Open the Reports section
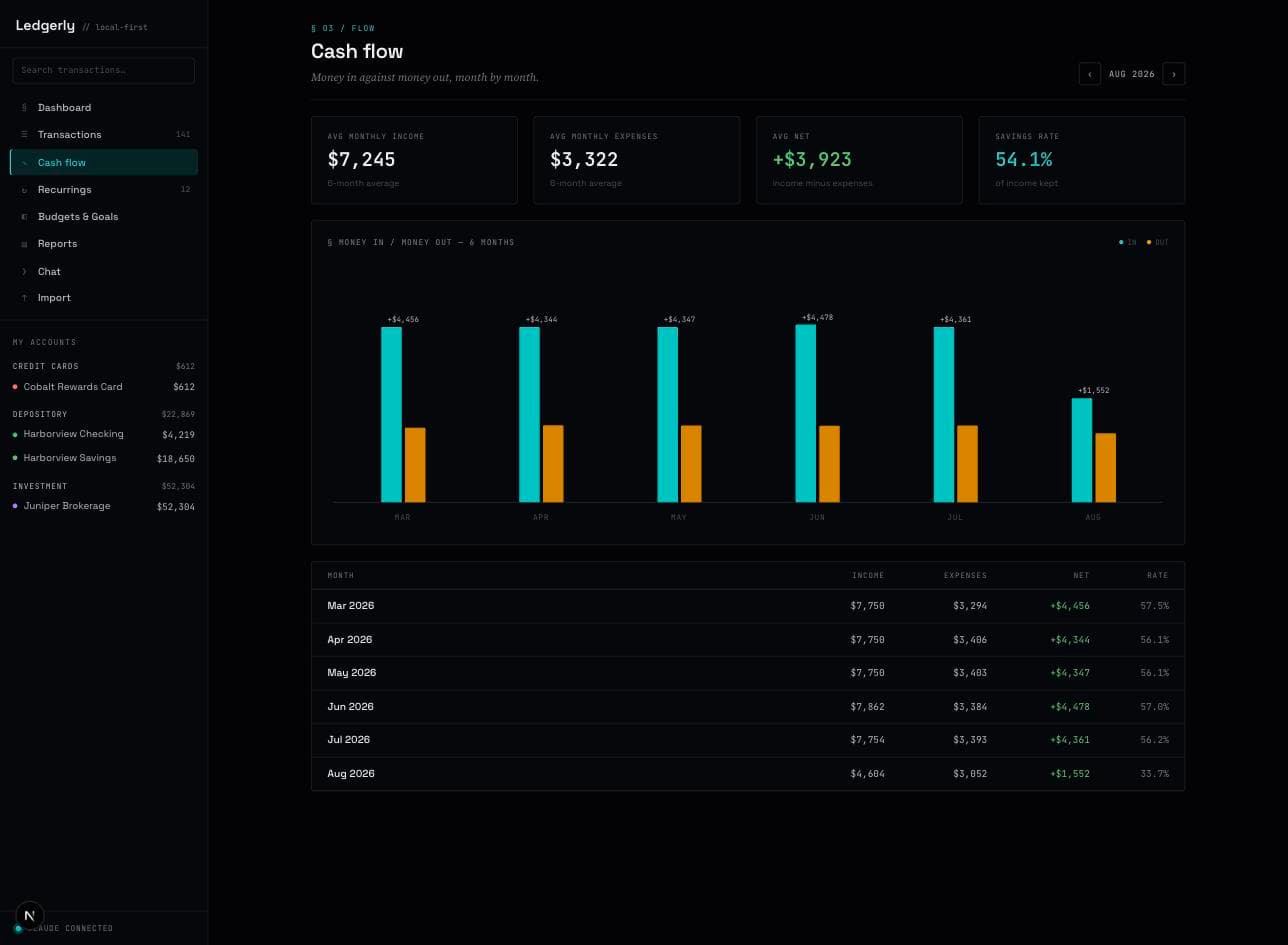The width and height of the screenshot is (1288, 945). point(104,244)
